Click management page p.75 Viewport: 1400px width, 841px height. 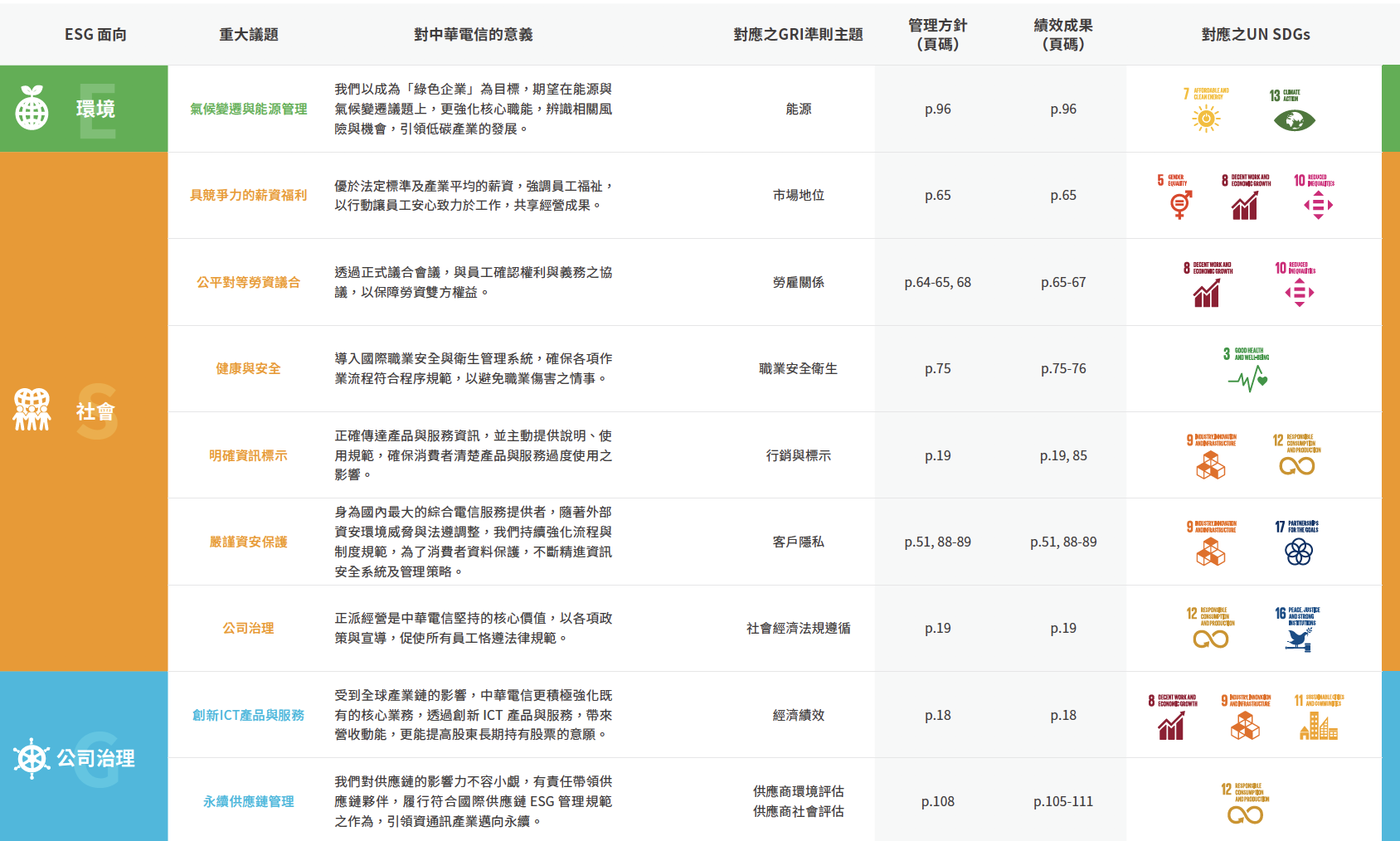[x=938, y=368]
